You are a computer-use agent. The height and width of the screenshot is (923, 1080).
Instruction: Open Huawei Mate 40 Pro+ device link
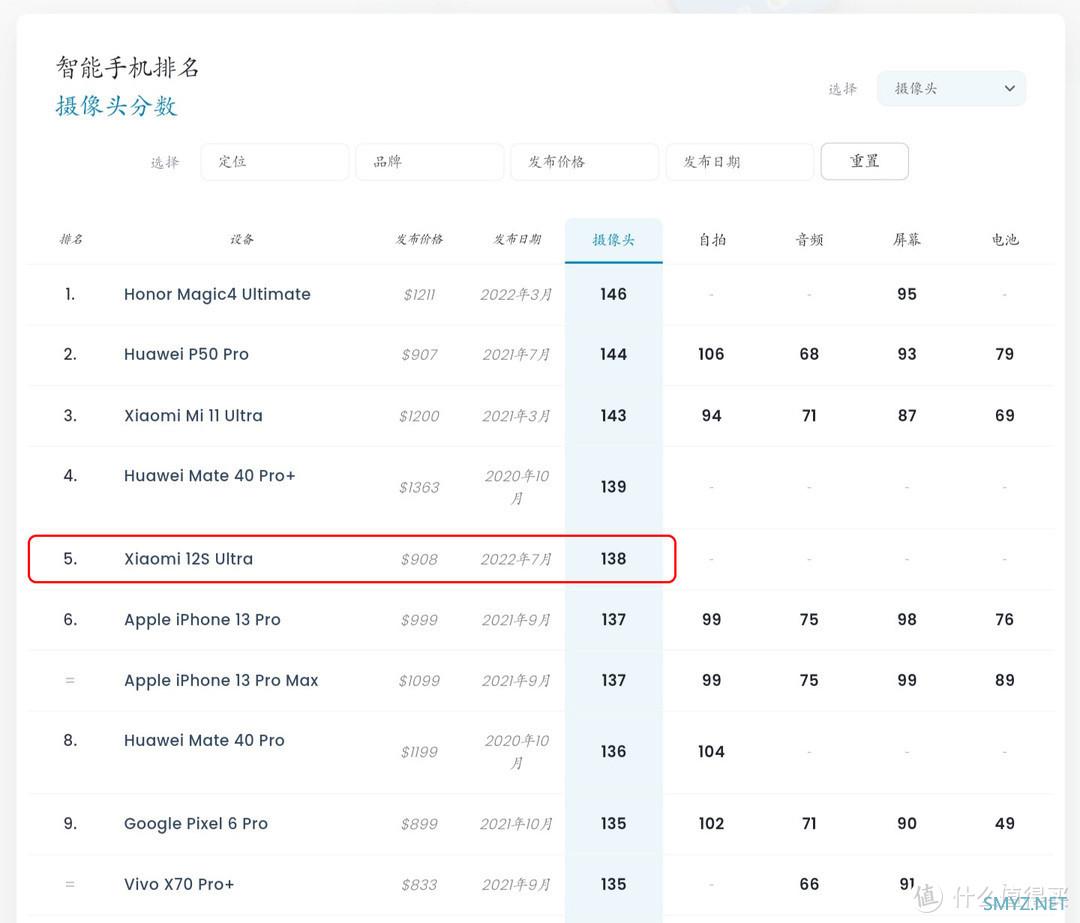click(x=209, y=475)
